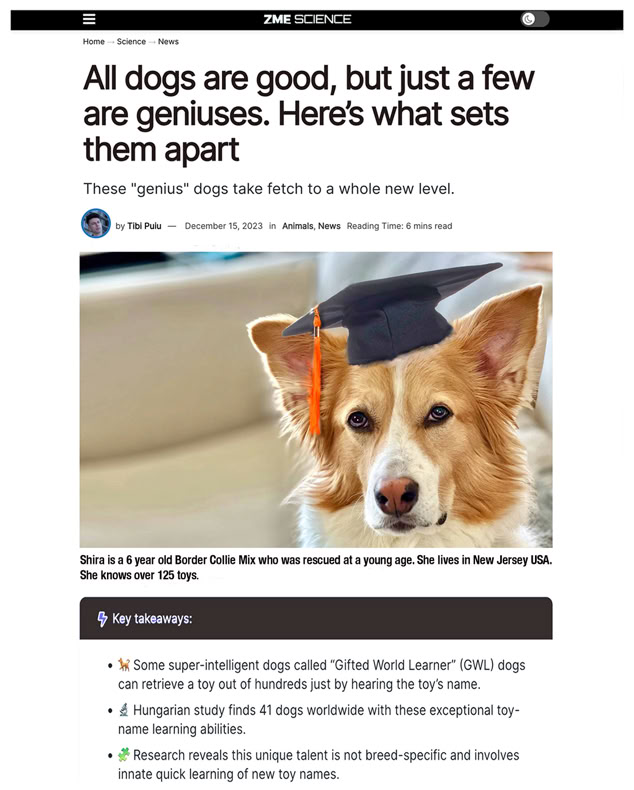The height and width of the screenshot is (790, 634).
Task: Click the Key takeaways header bar
Action: tap(316, 618)
